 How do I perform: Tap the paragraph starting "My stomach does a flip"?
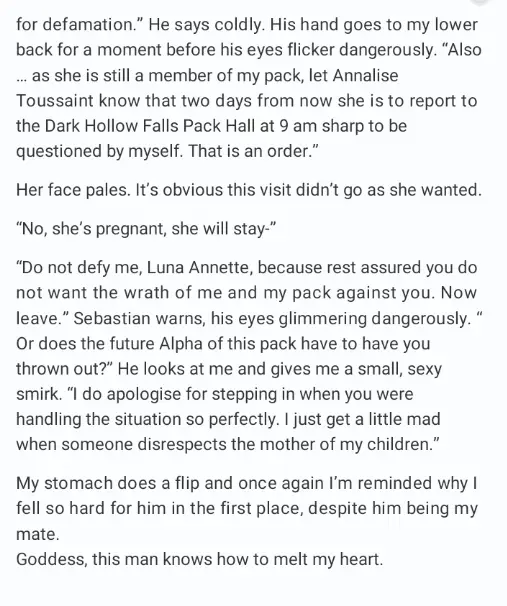tap(247, 509)
